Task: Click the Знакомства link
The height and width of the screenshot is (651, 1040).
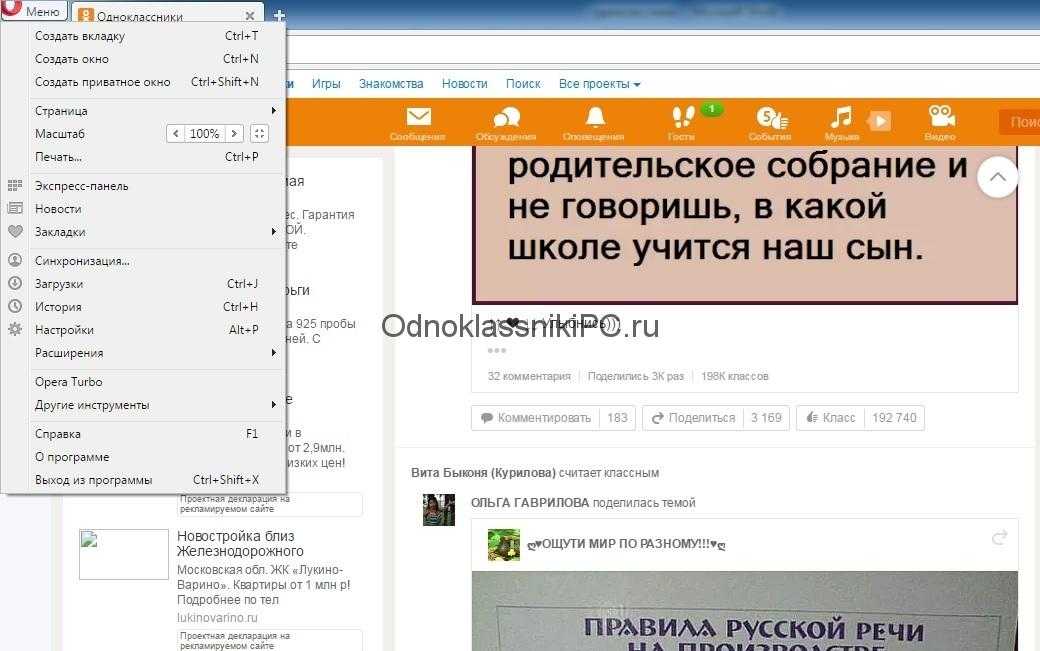Action: coord(391,84)
